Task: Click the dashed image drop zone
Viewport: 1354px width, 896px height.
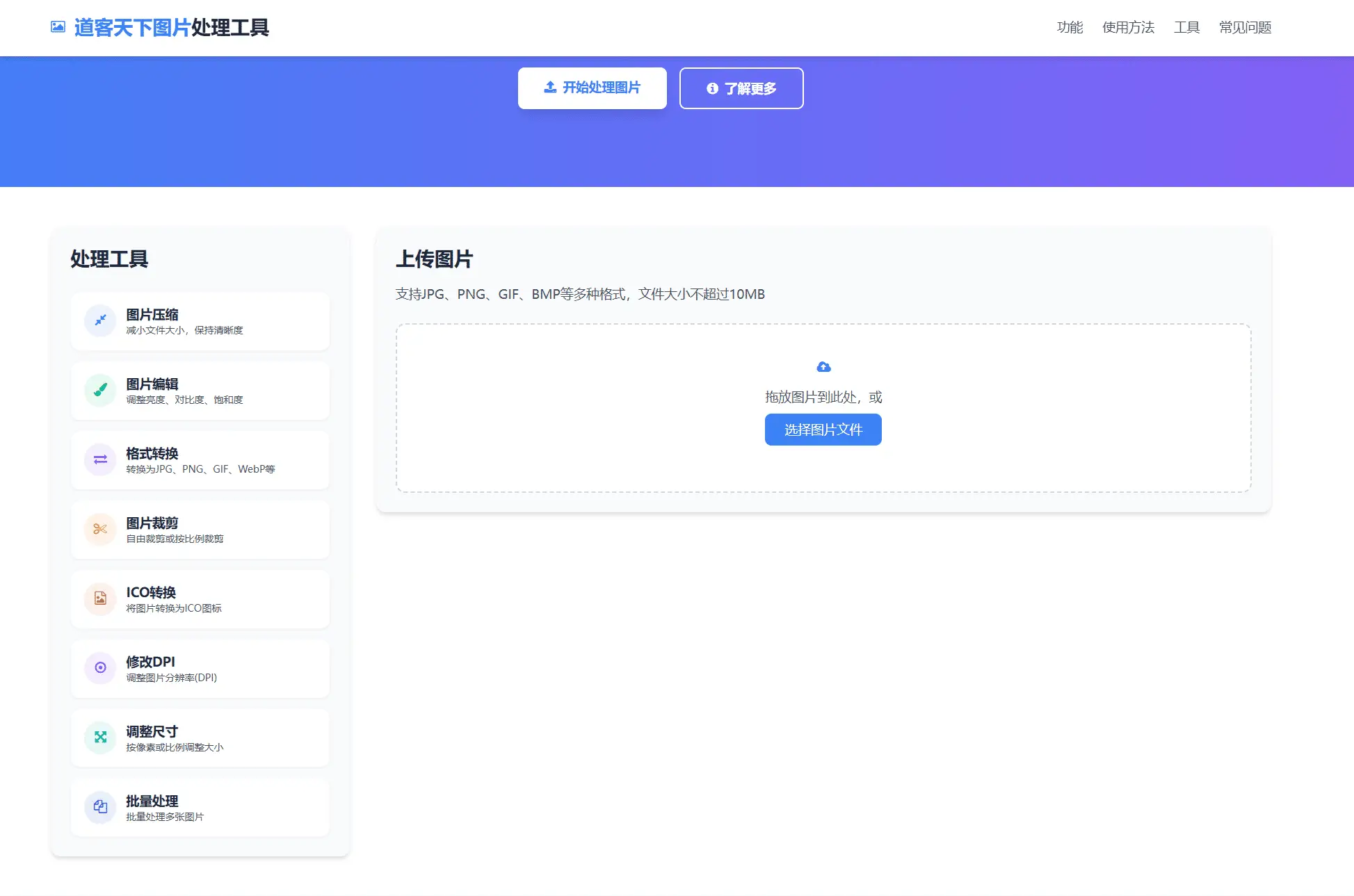Action: click(x=823, y=407)
